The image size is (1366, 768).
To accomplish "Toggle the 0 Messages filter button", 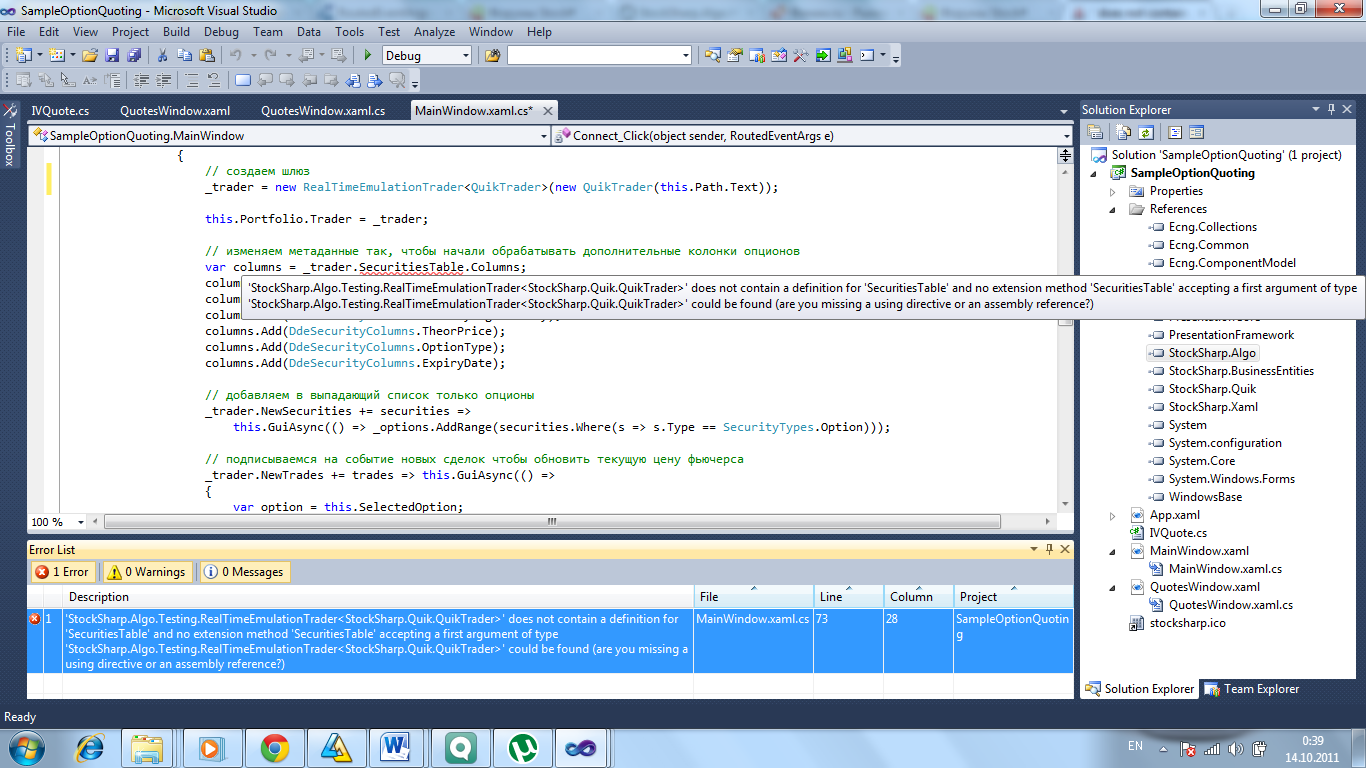I will click(x=245, y=572).
